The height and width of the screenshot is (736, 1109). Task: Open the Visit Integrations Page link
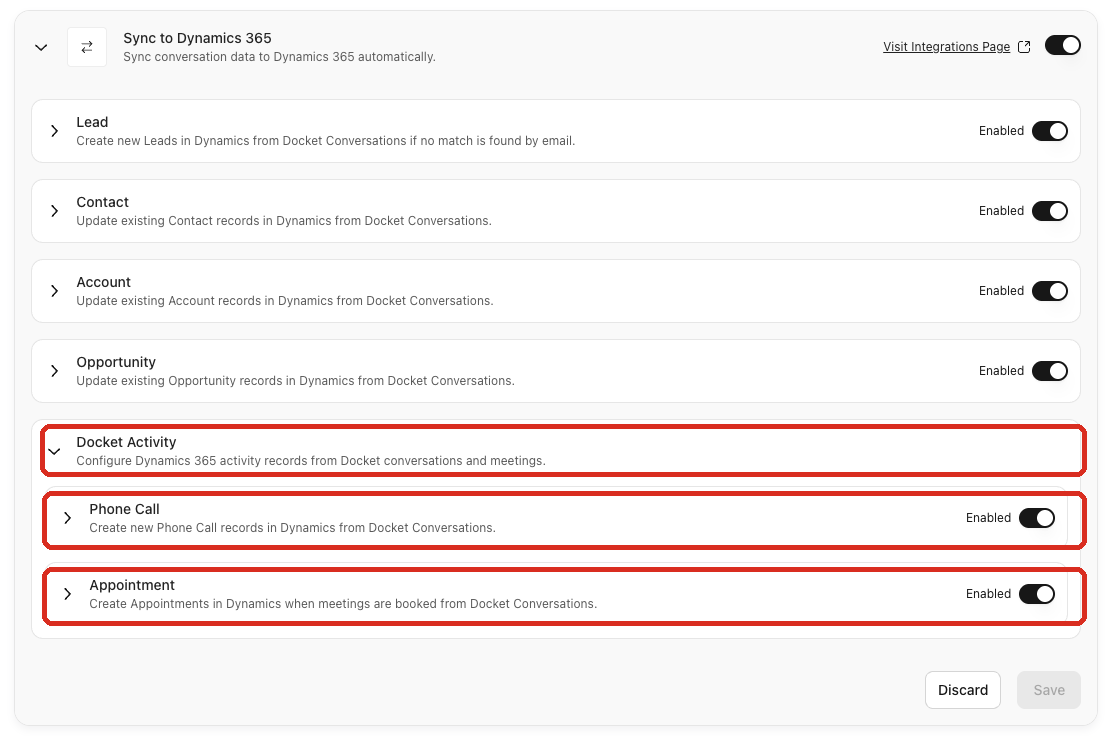(946, 47)
